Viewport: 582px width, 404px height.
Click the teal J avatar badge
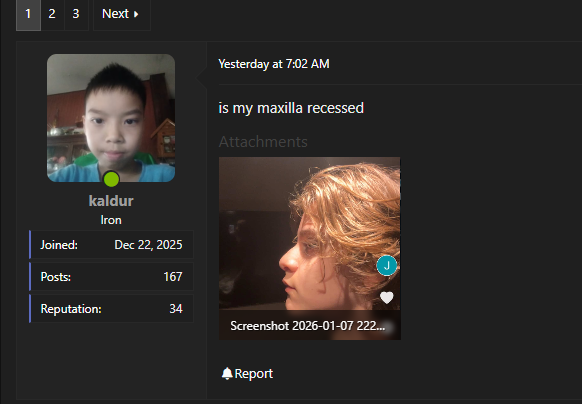[x=387, y=265]
